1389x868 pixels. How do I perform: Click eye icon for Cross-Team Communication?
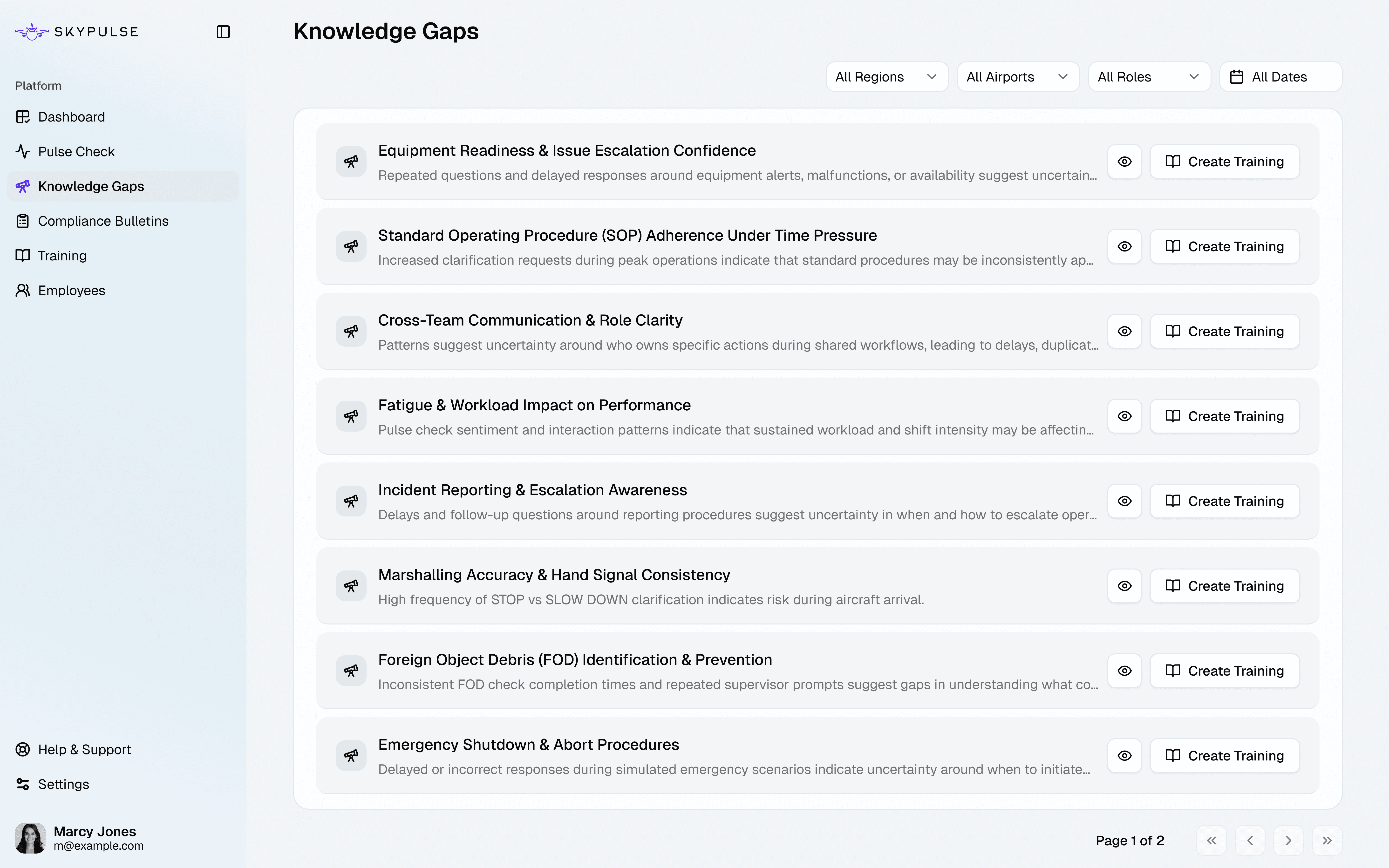pos(1124,331)
